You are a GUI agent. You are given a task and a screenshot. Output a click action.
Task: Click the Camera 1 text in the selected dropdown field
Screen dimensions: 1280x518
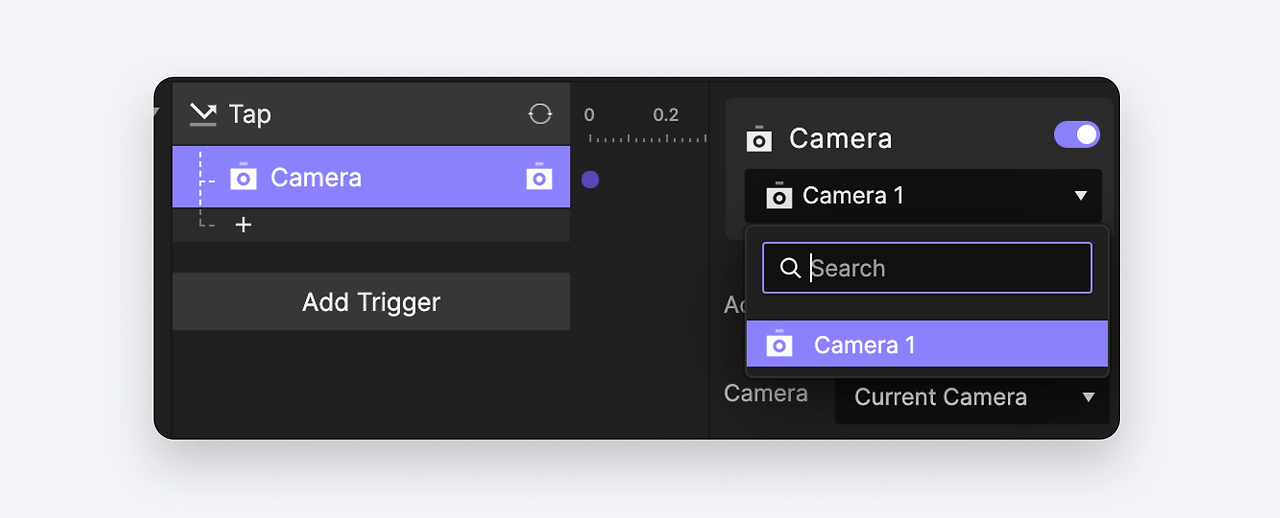click(x=853, y=196)
